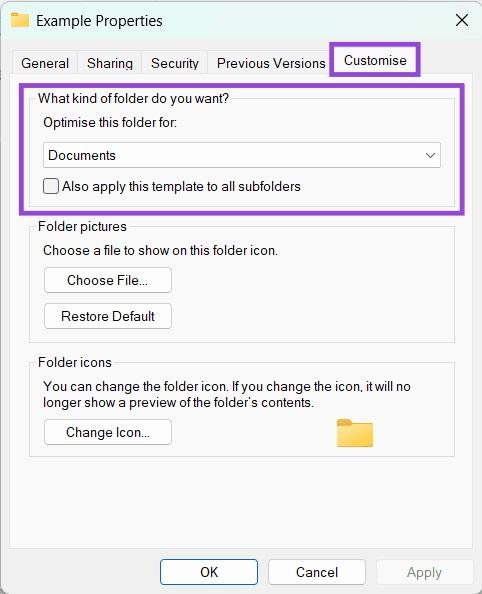Click the Example Properties title text

pos(99,20)
